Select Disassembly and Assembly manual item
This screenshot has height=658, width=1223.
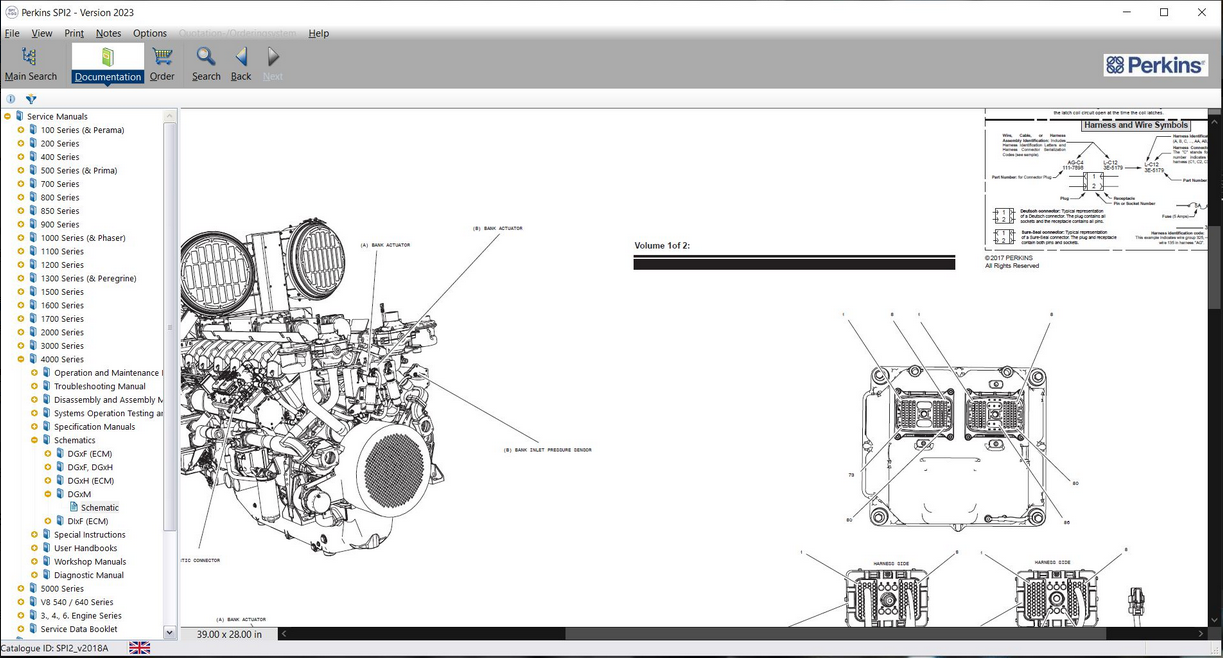point(107,400)
